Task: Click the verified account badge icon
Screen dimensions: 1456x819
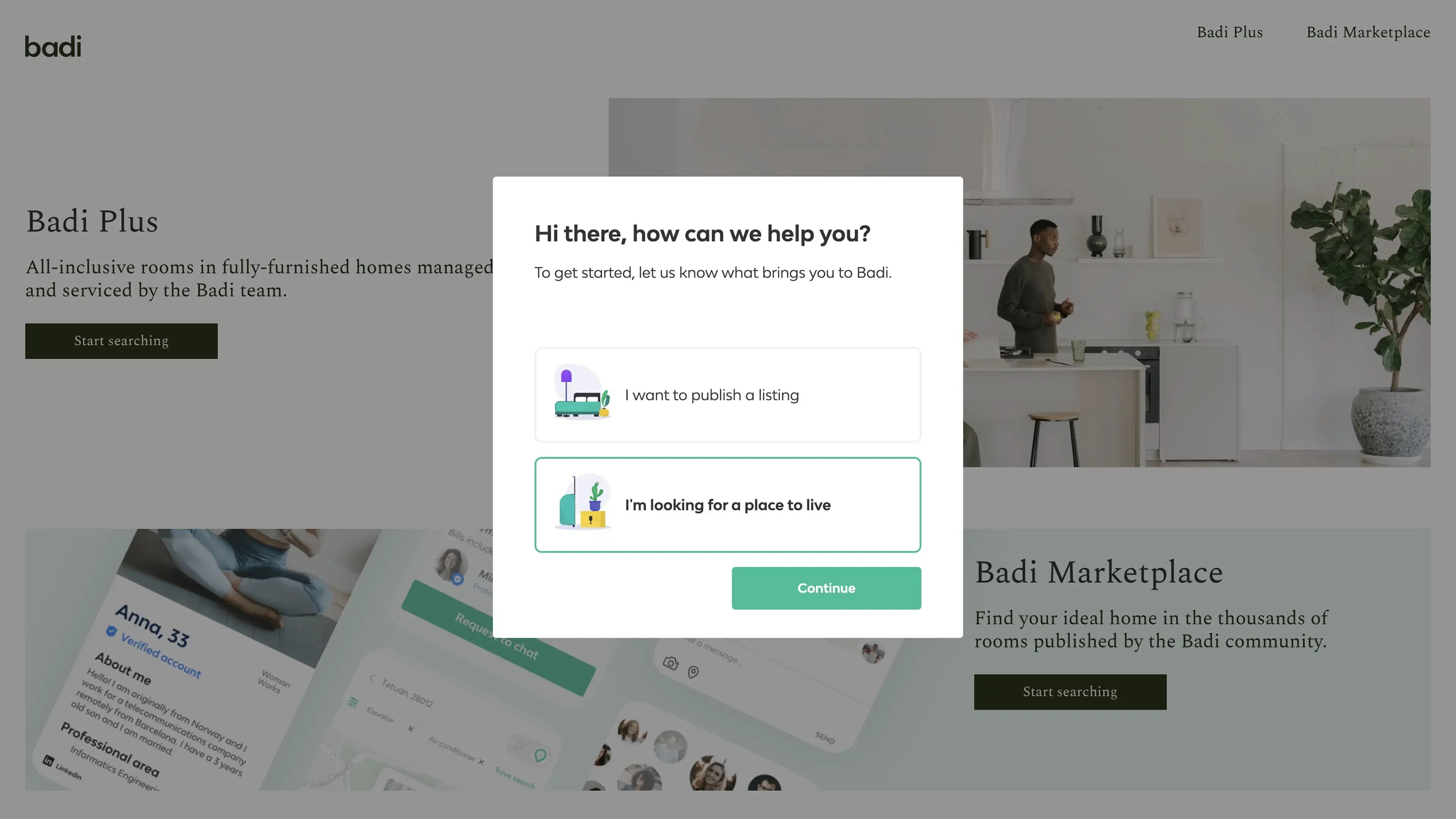Action: pos(111,631)
